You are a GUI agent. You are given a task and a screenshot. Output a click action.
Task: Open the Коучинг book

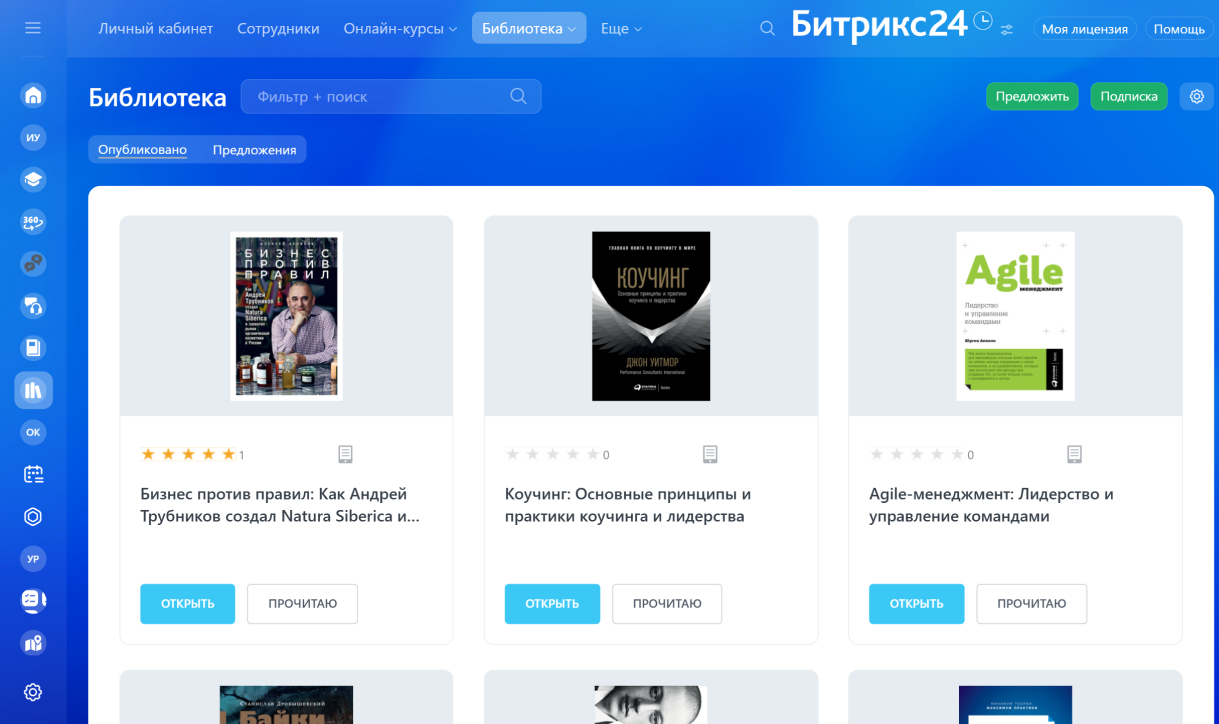(x=552, y=604)
